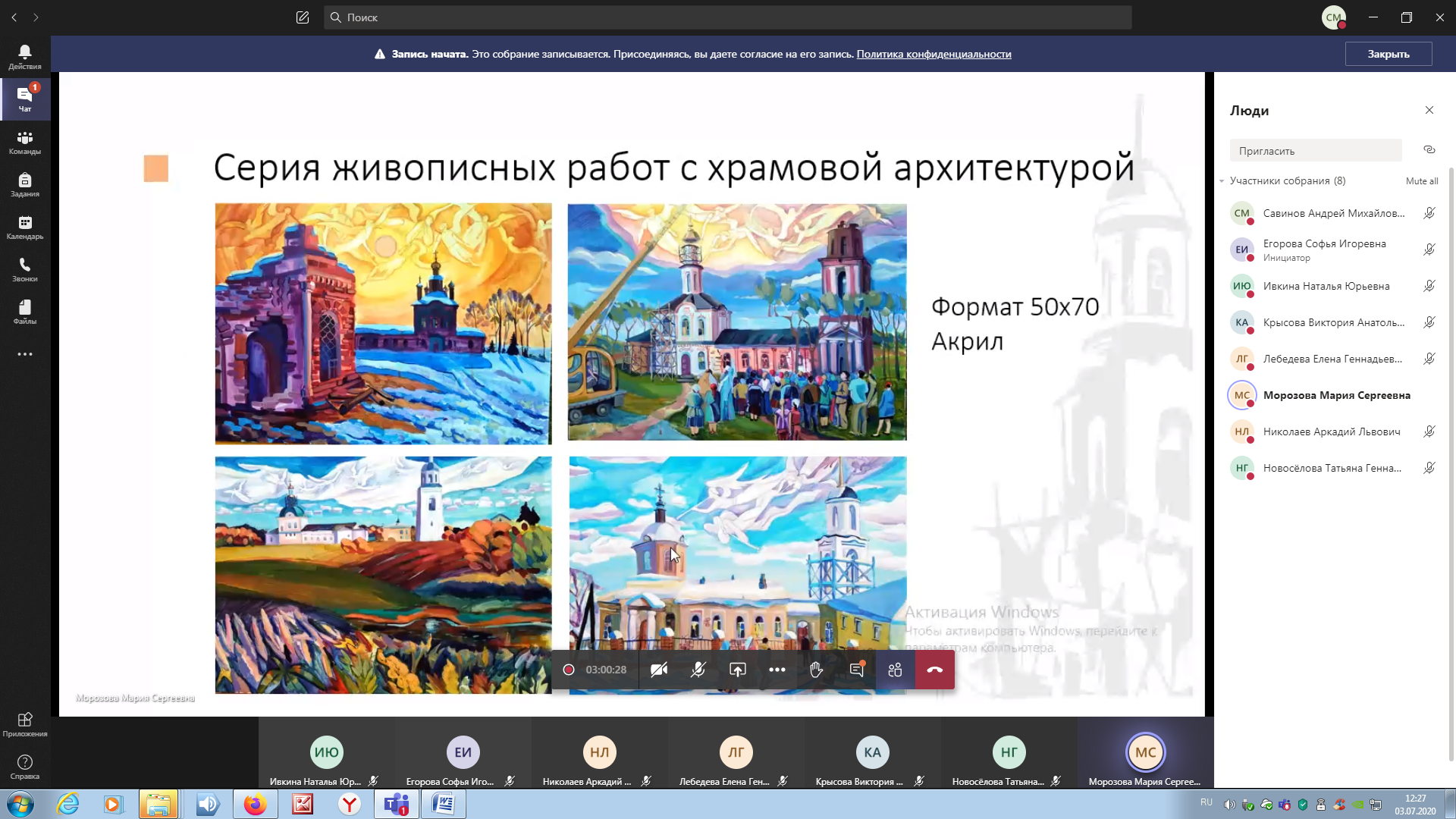This screenshot has width=1456, height=819.
Task: Select the ИЮ Ивкина Наталья video tile
Action: pyautogui.click(x=327, y=753)
